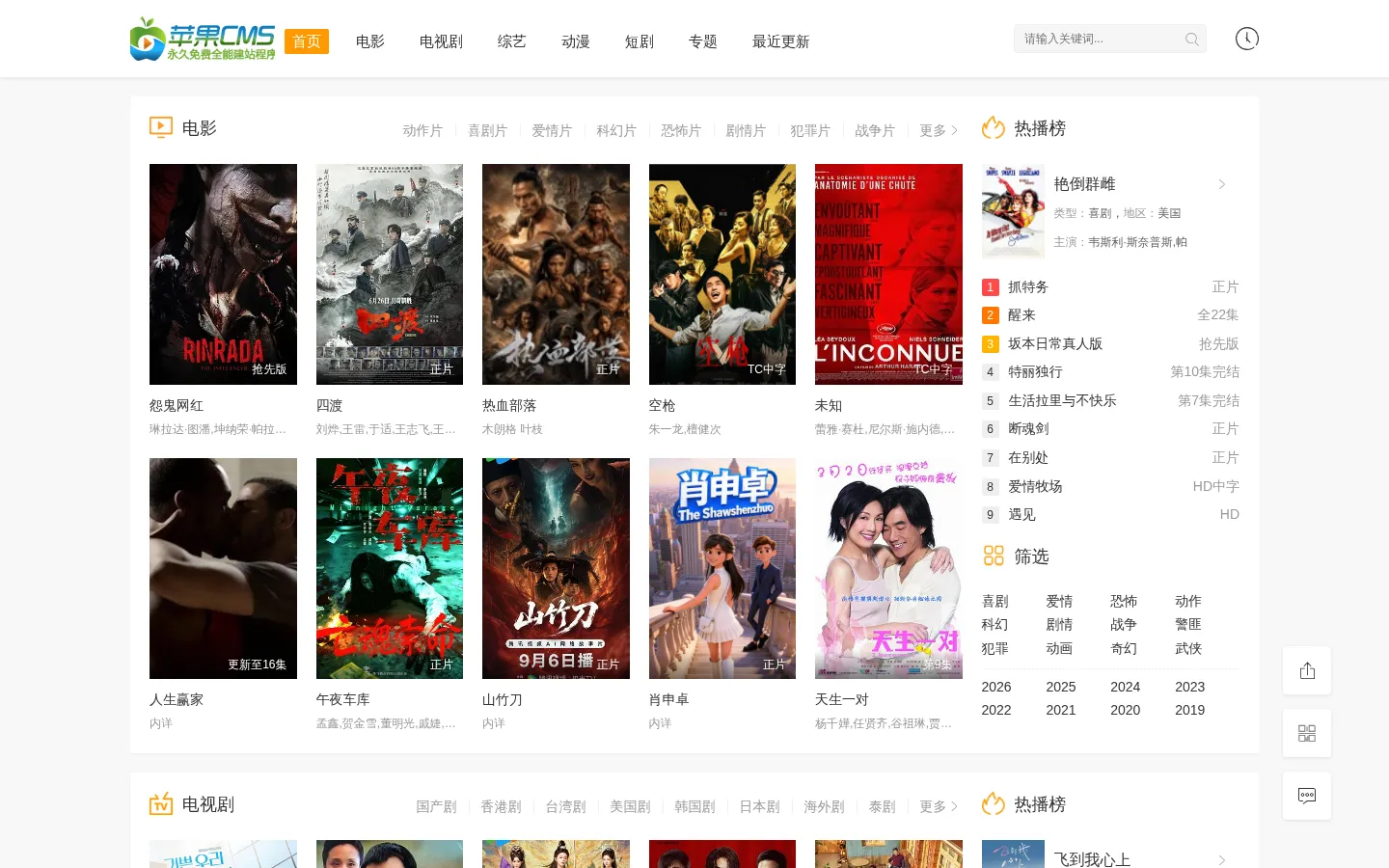Go to 动漫 in navigation

(x=576, y=41)
